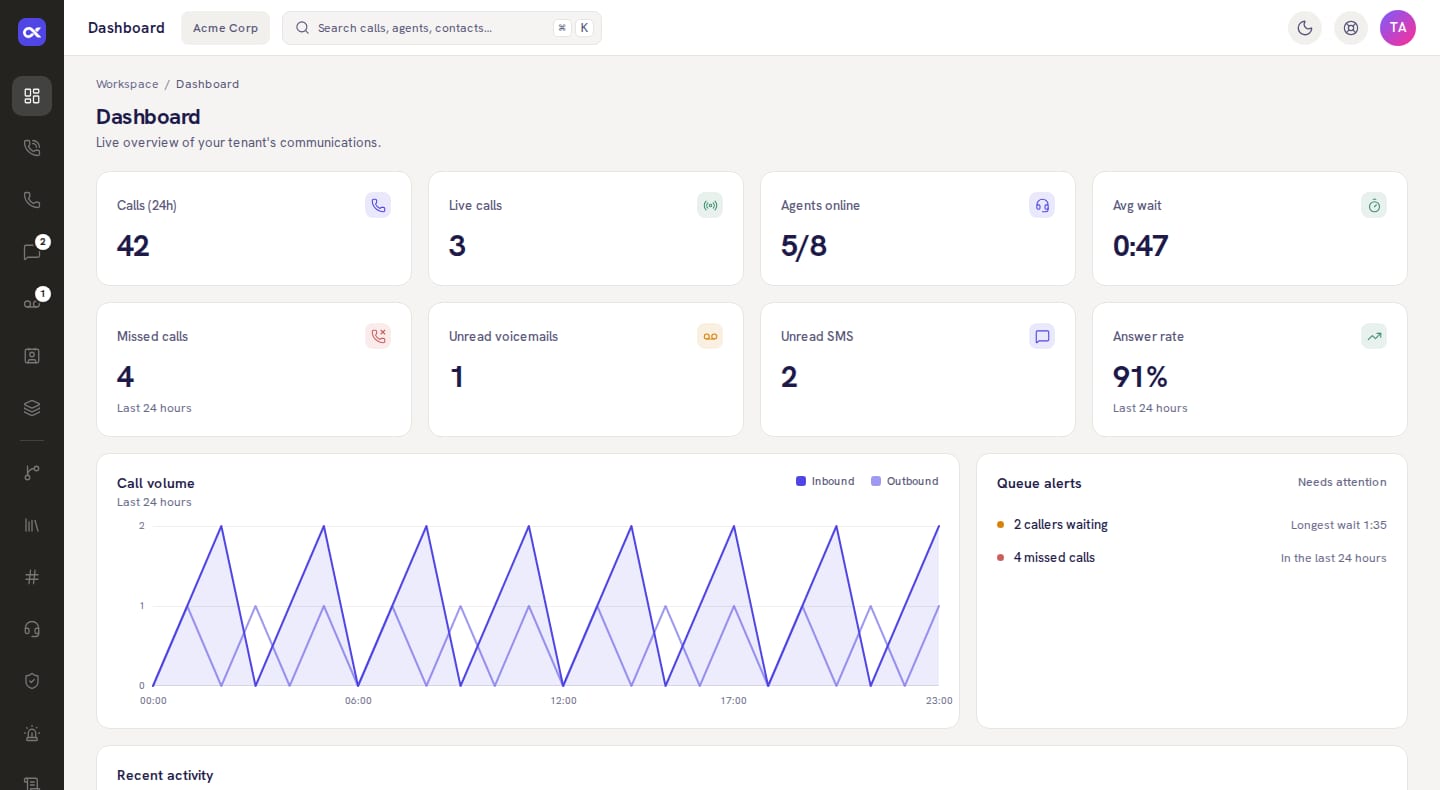Open the Avg wait stat card
This screenshot has height=790, width=1440.
tap(1250, 229)
